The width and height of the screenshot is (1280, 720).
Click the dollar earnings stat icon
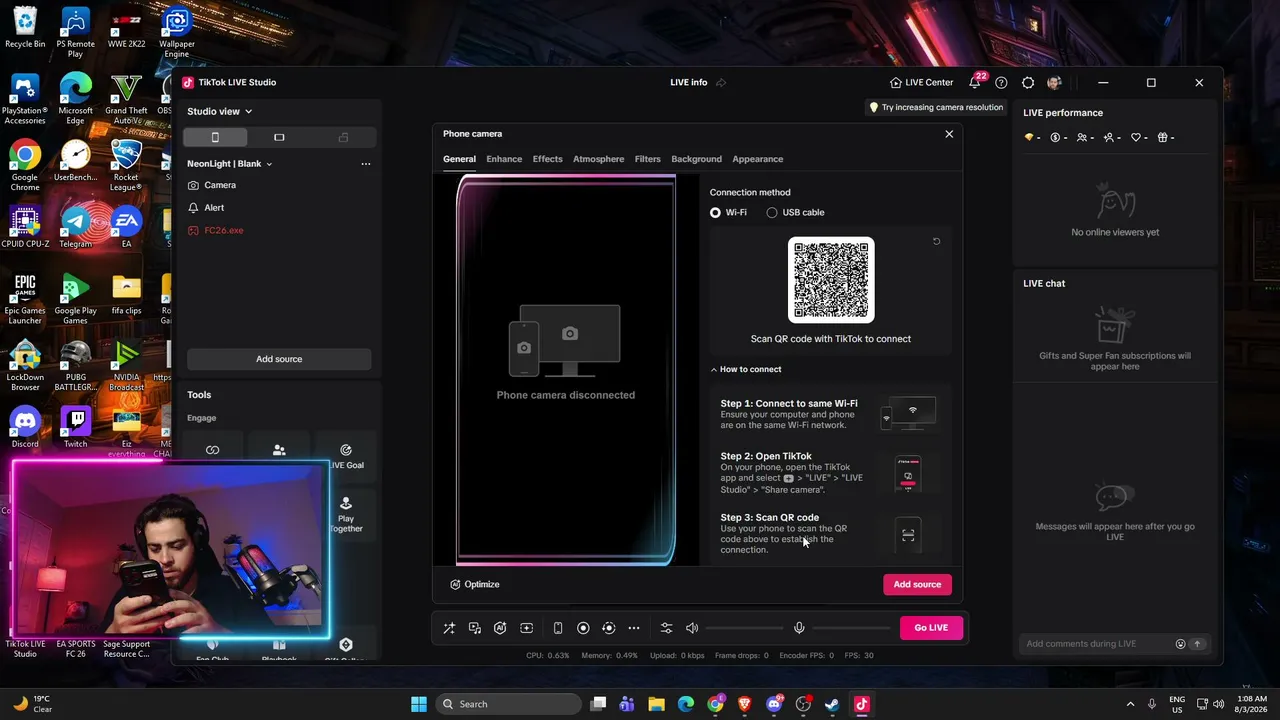(x=1059, y=137)
